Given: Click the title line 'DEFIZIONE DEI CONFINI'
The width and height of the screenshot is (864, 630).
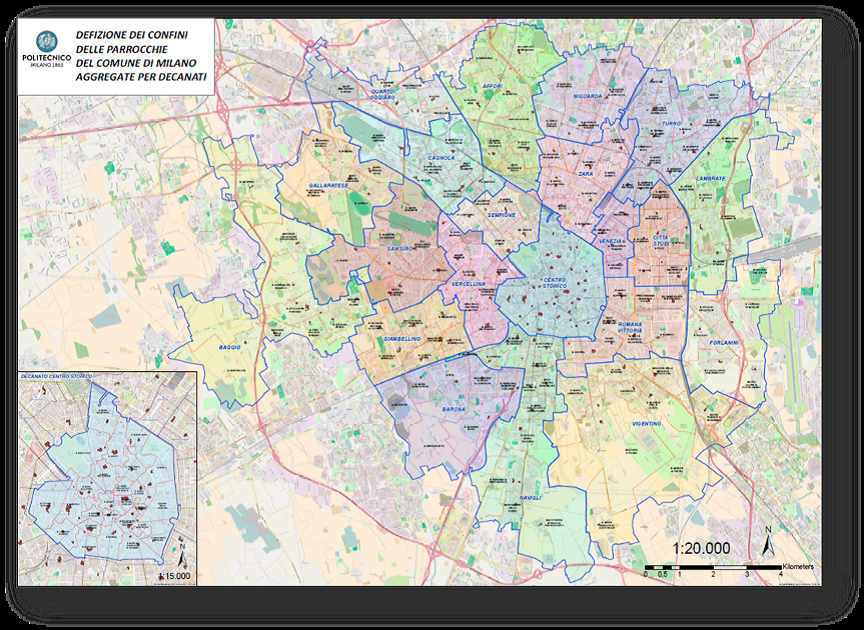Looking at the screenshot, I should click(132, 35).
